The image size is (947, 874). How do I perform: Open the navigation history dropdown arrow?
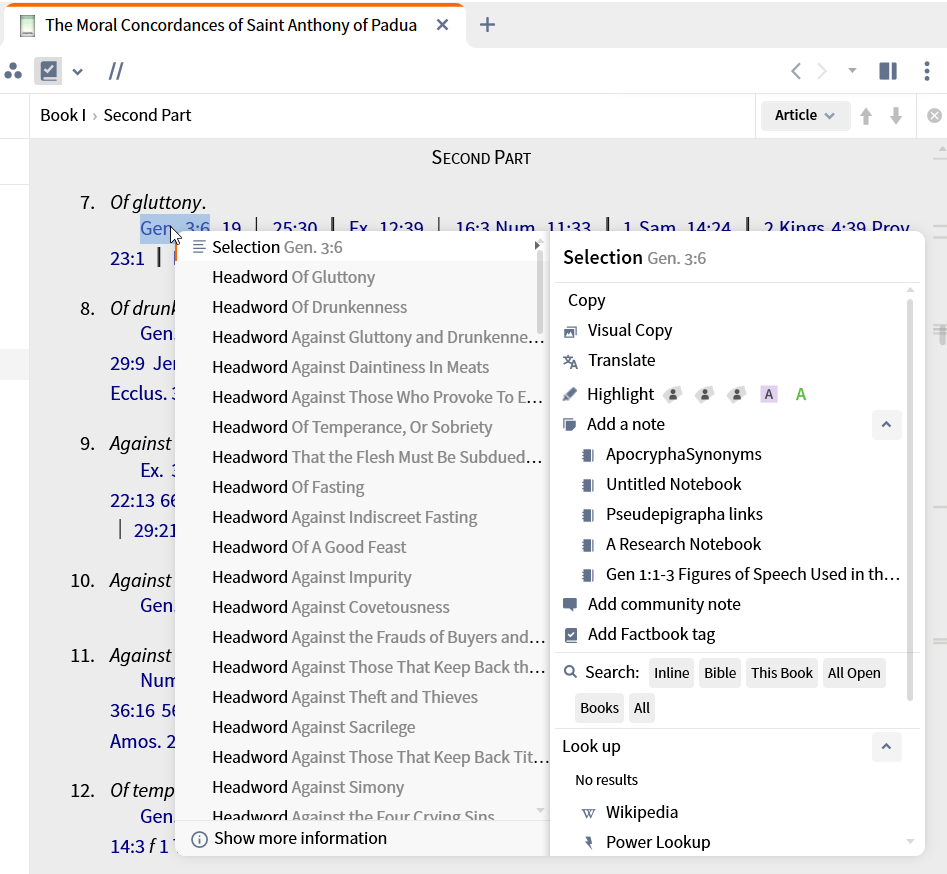tap(852, 71)
